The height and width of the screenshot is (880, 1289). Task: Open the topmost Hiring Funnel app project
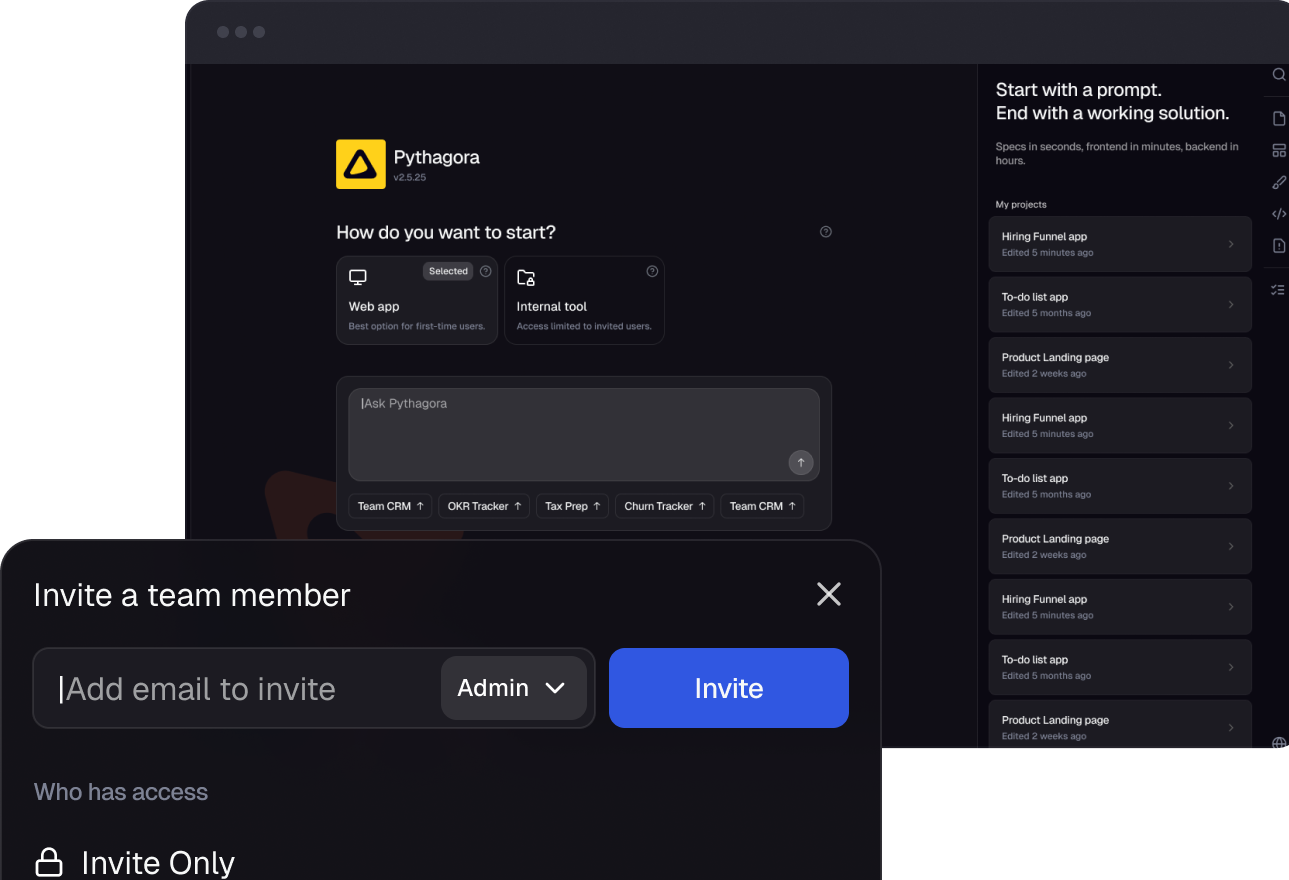[1120, 244]
